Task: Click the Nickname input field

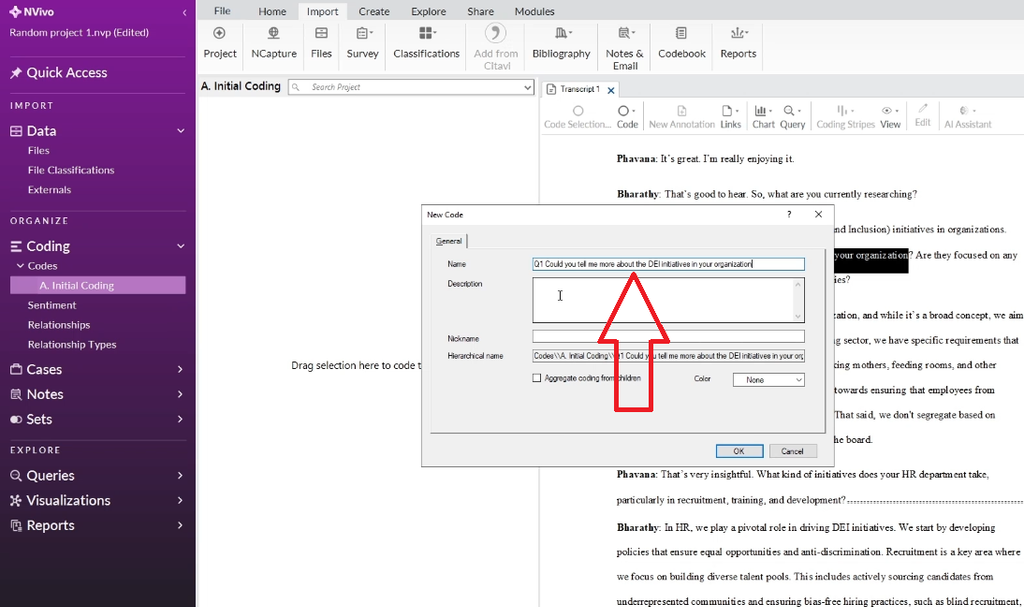Action: click(668, 336)
